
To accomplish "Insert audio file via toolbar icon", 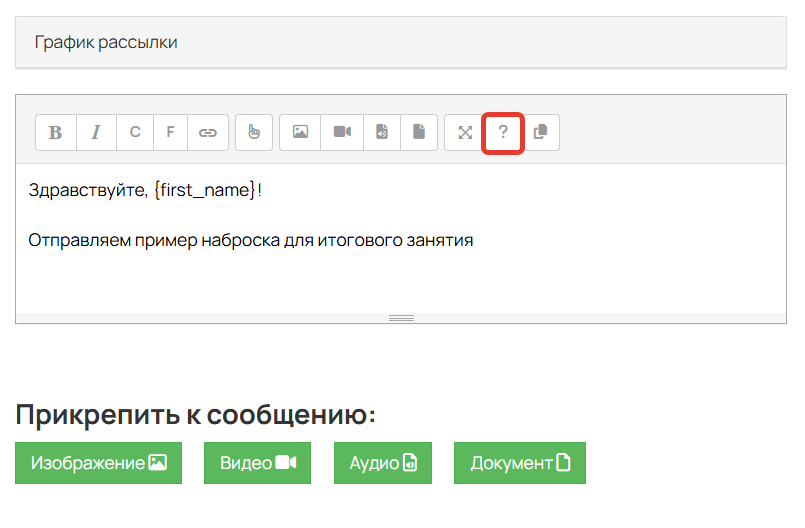I will 381,133.
